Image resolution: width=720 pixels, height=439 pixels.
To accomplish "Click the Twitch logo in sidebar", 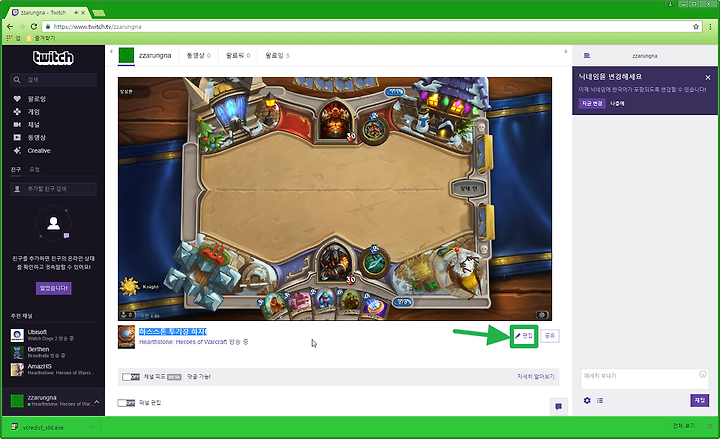I will point(53,57).
